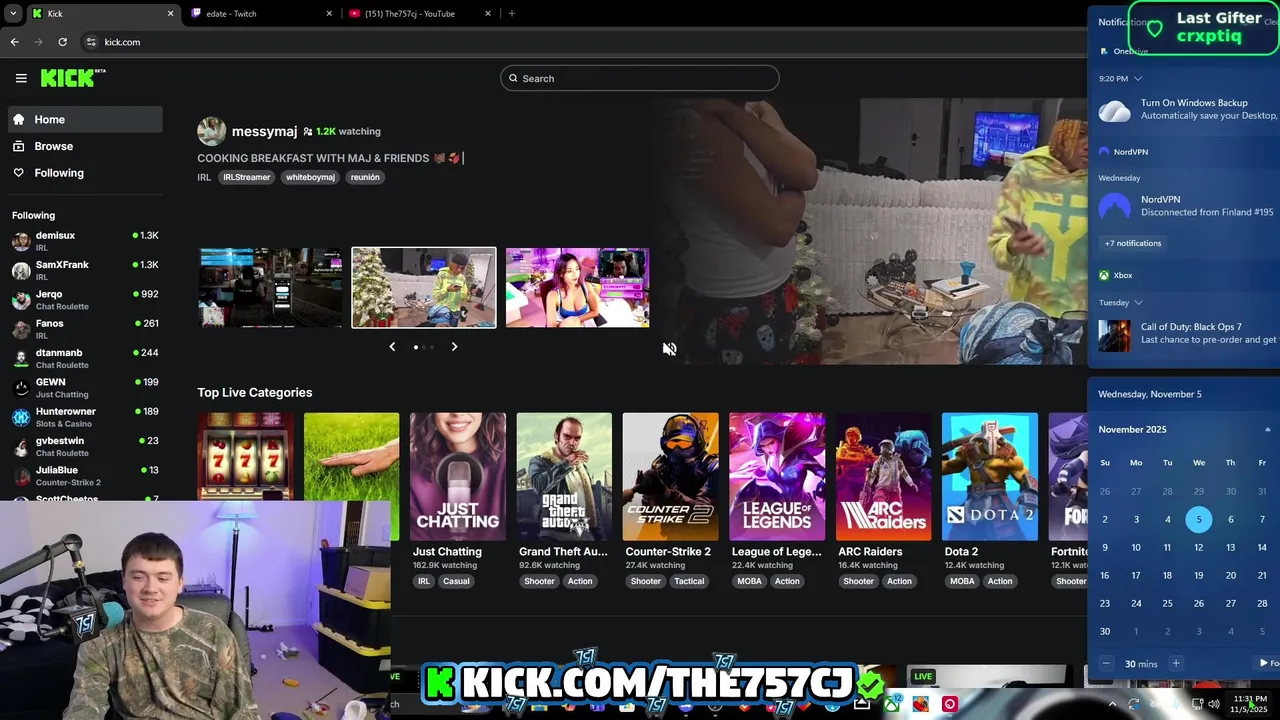The height and width of the screenshot is (720, 1280).
Task: Select the Christmas tree stream thumbnail
Action: (424, 287)
